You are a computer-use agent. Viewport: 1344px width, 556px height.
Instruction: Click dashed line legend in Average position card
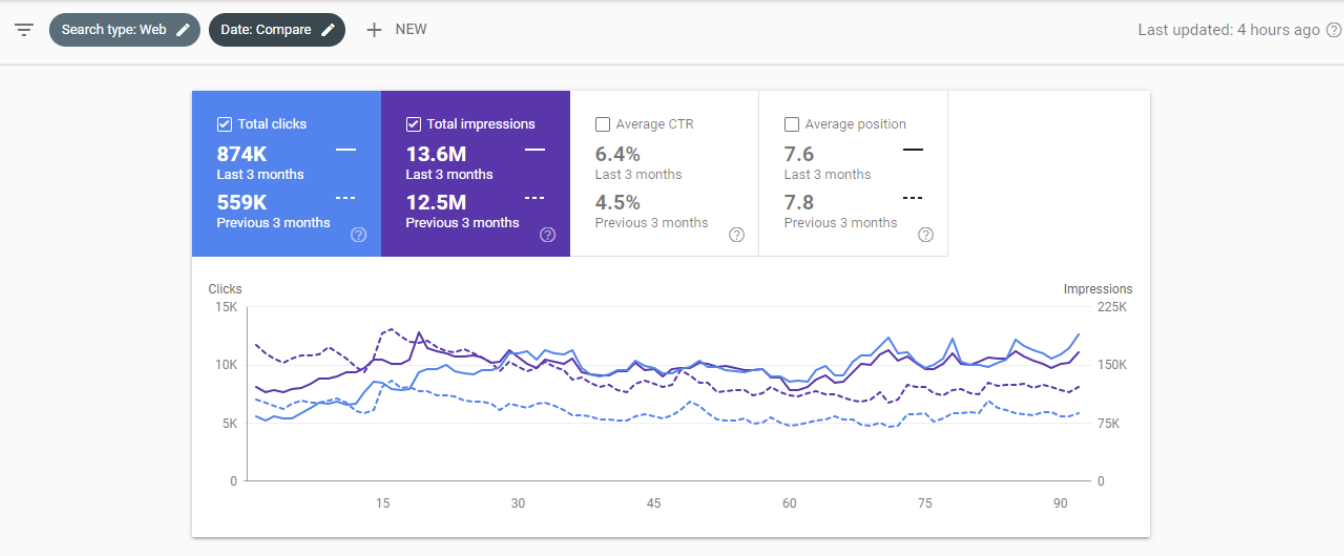click(x=912, y=198)
